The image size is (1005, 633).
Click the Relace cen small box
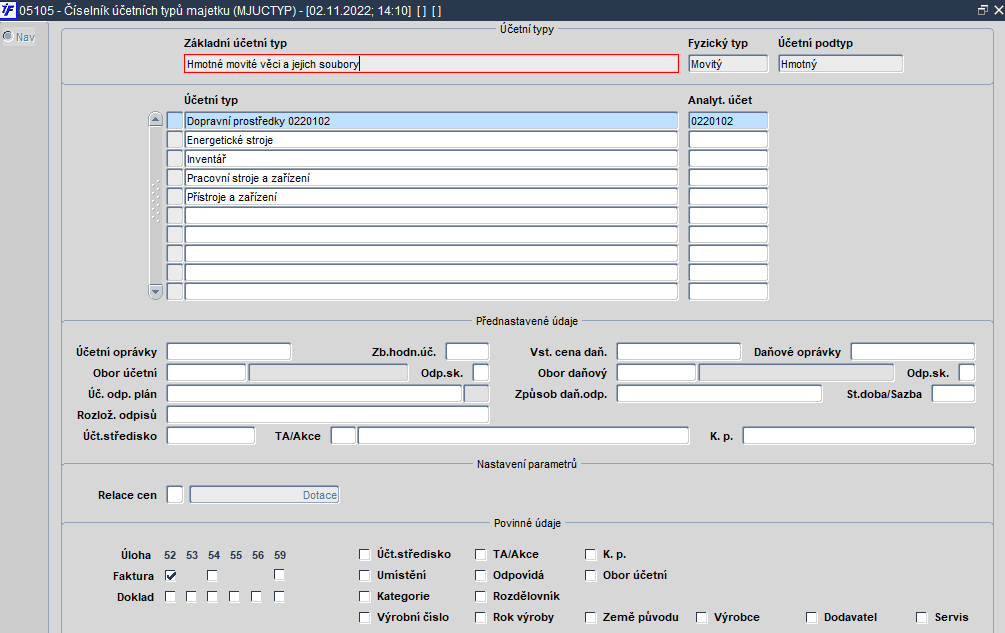click(x=175, y=495)
